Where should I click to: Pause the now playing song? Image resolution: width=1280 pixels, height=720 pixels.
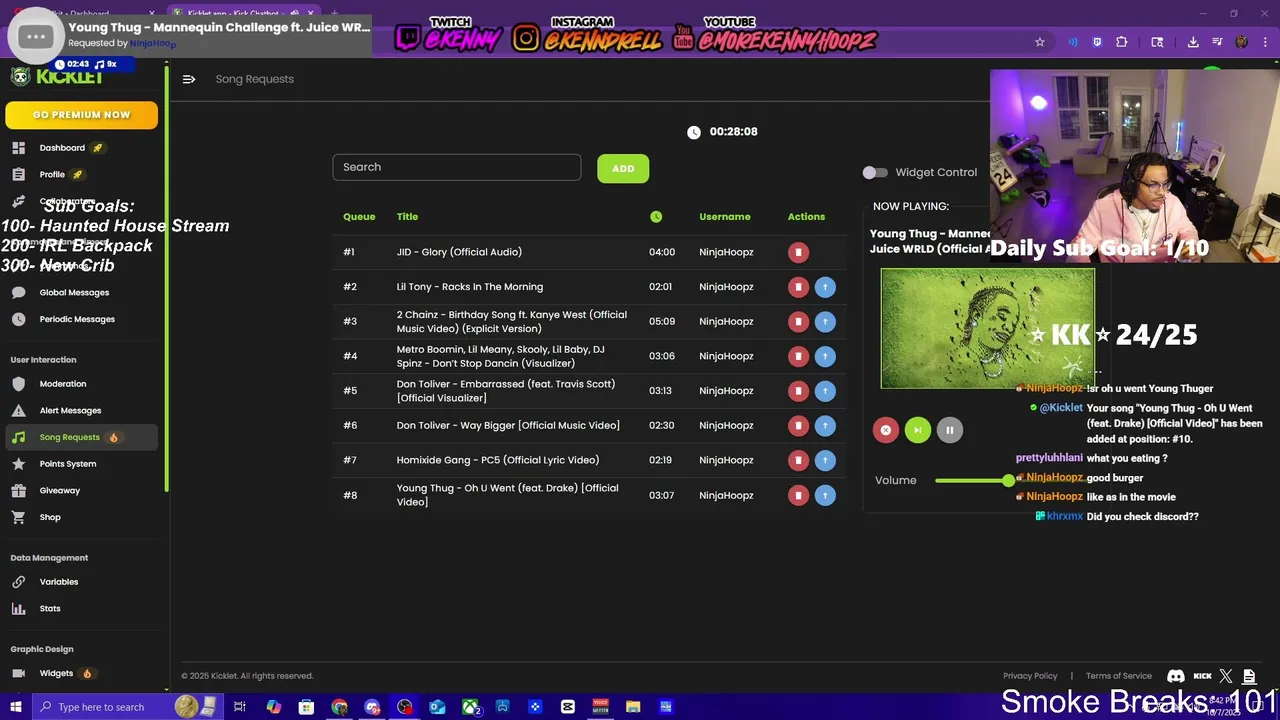pos(949,430)
